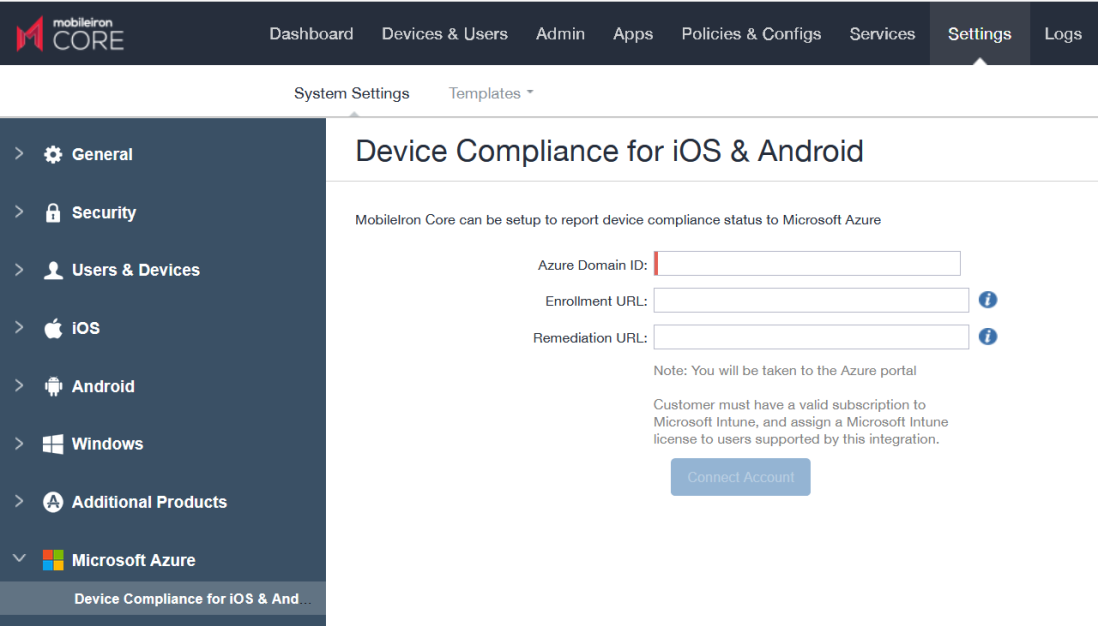Click the 'Device Compliance for iOS & Android' heading

click(x=609, y=151)
